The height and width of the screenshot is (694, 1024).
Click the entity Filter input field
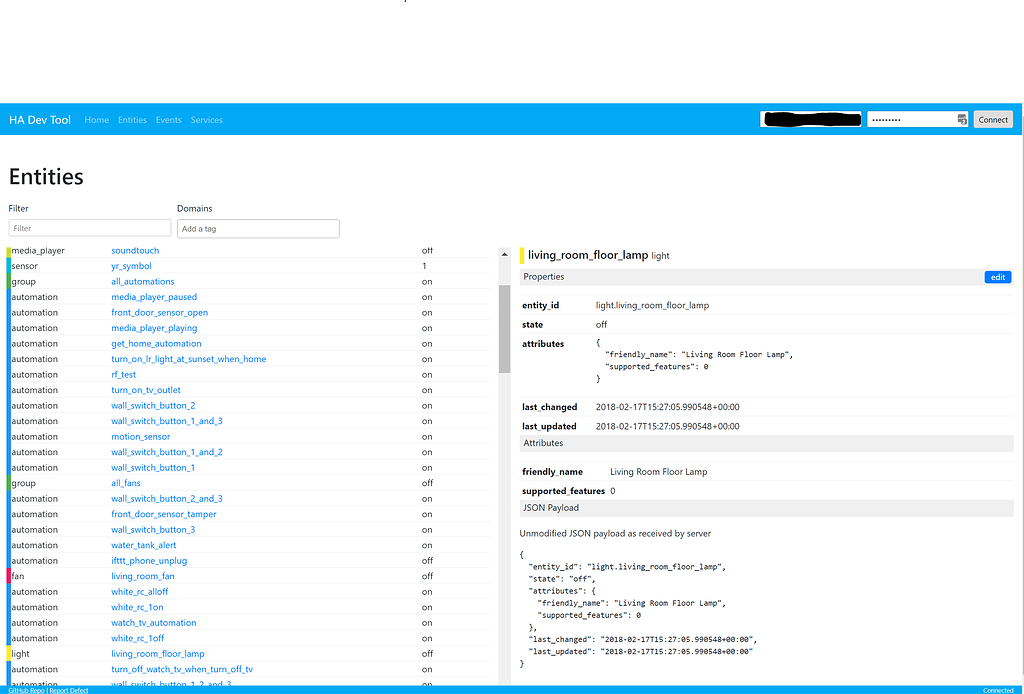[x=89, y=228]
